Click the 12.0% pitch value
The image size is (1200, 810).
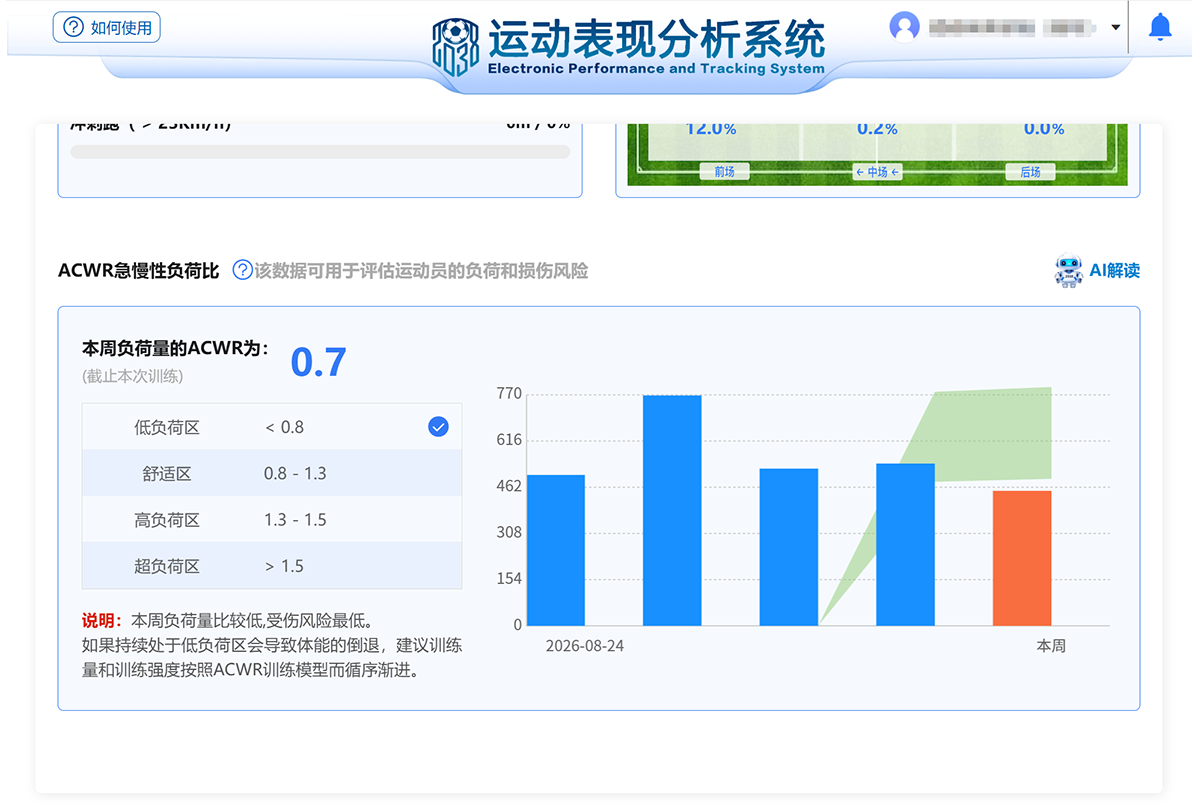click(x=711, y=129)
